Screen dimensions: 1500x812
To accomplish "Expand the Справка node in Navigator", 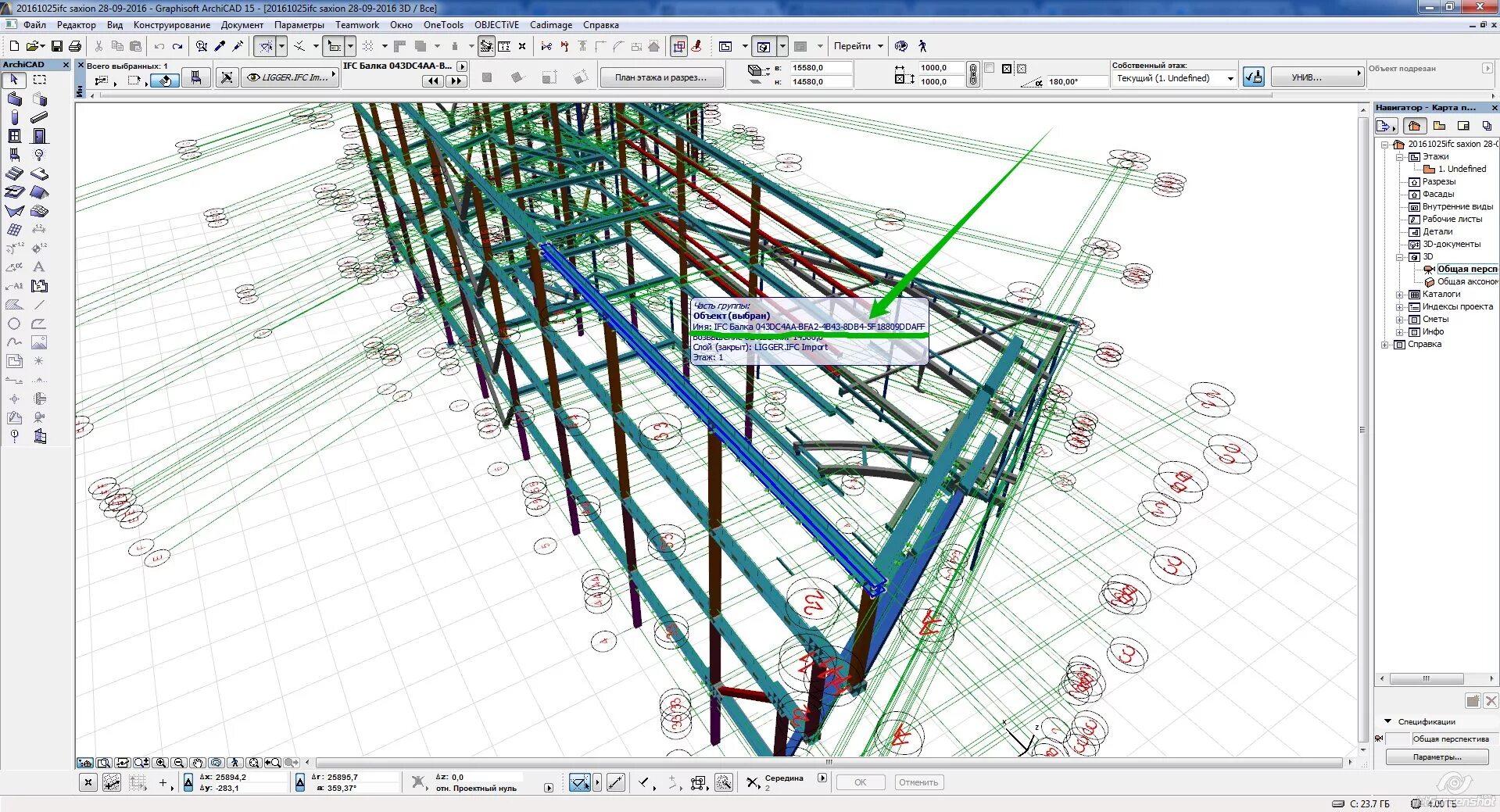I will point(1386,345).
